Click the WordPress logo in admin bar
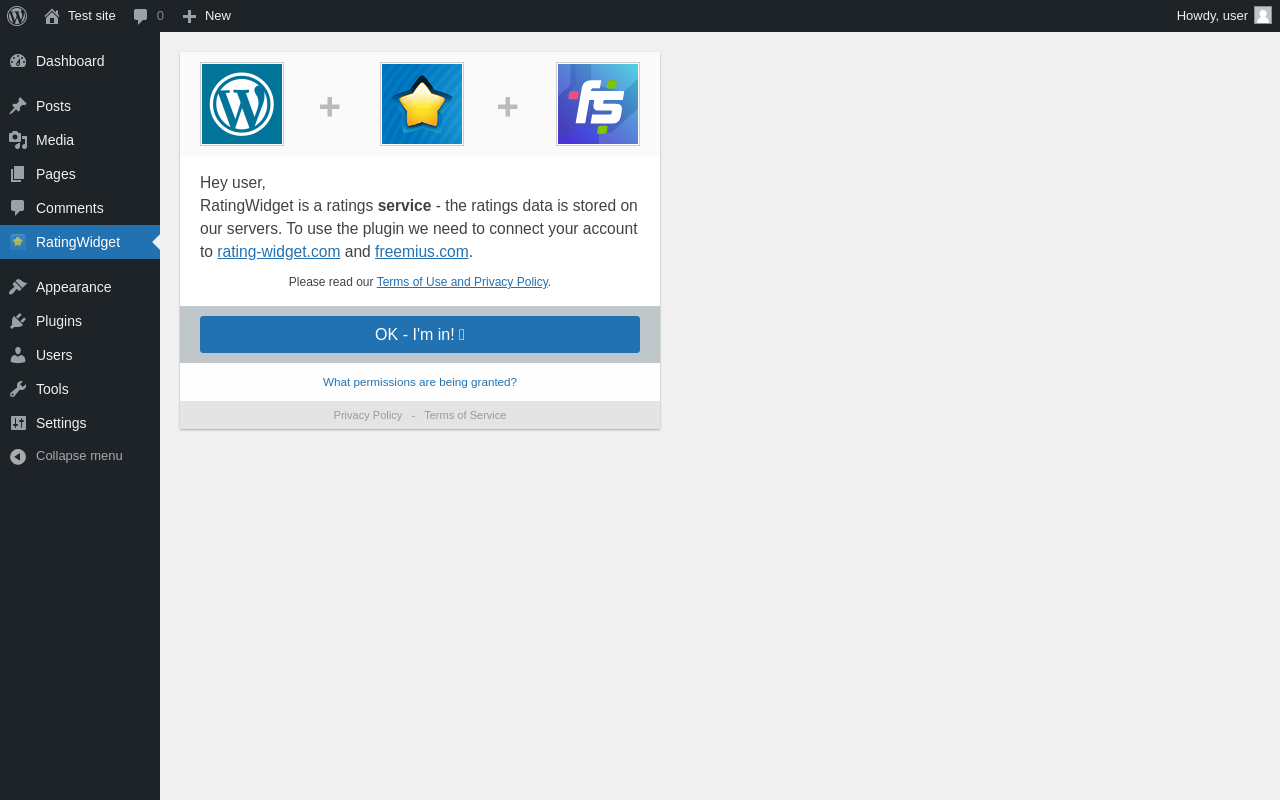Image resolution: width=1280 pixels, height=800 pixels. tap(17, 16)
